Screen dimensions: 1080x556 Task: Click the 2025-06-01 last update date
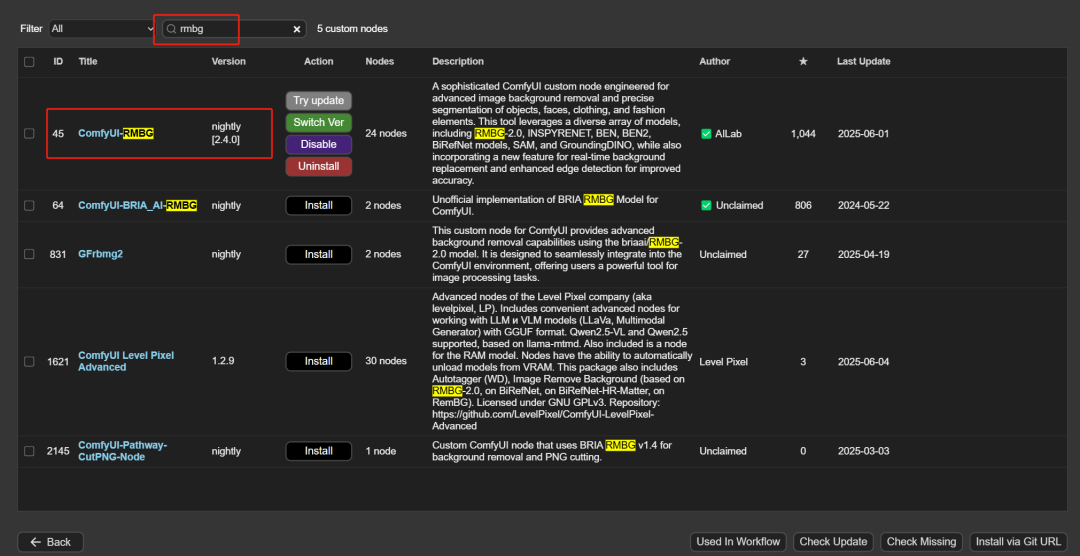[863, 134]
